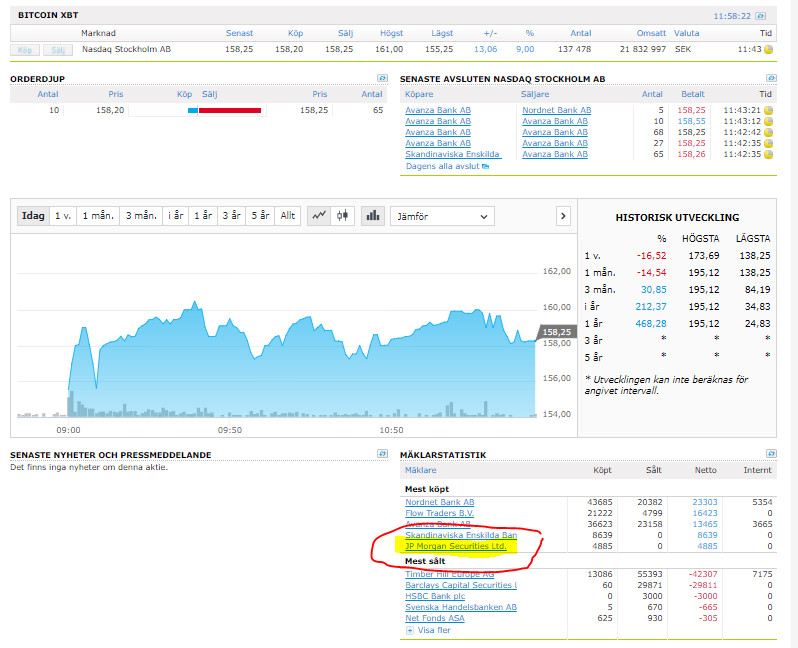The height and width of the screenshot is (648, 798).
Task: Click the Orderdjup panel refresh icon
Action: [x=382, y=78]
